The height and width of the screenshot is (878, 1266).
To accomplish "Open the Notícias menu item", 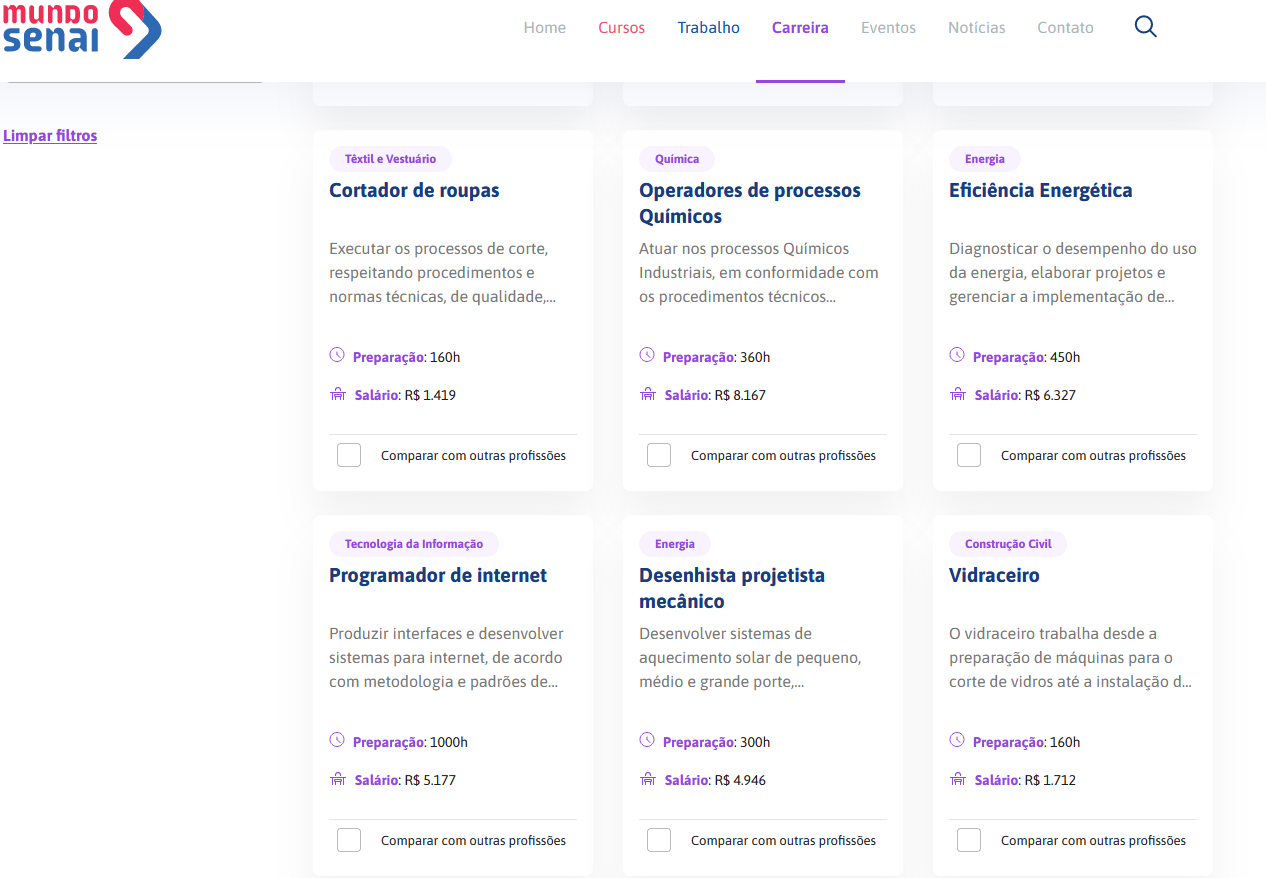I will [x=977, y=28].
